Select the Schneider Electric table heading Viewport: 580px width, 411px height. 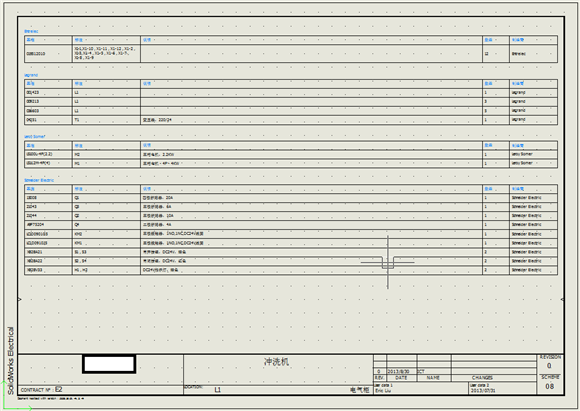(39, 180)
